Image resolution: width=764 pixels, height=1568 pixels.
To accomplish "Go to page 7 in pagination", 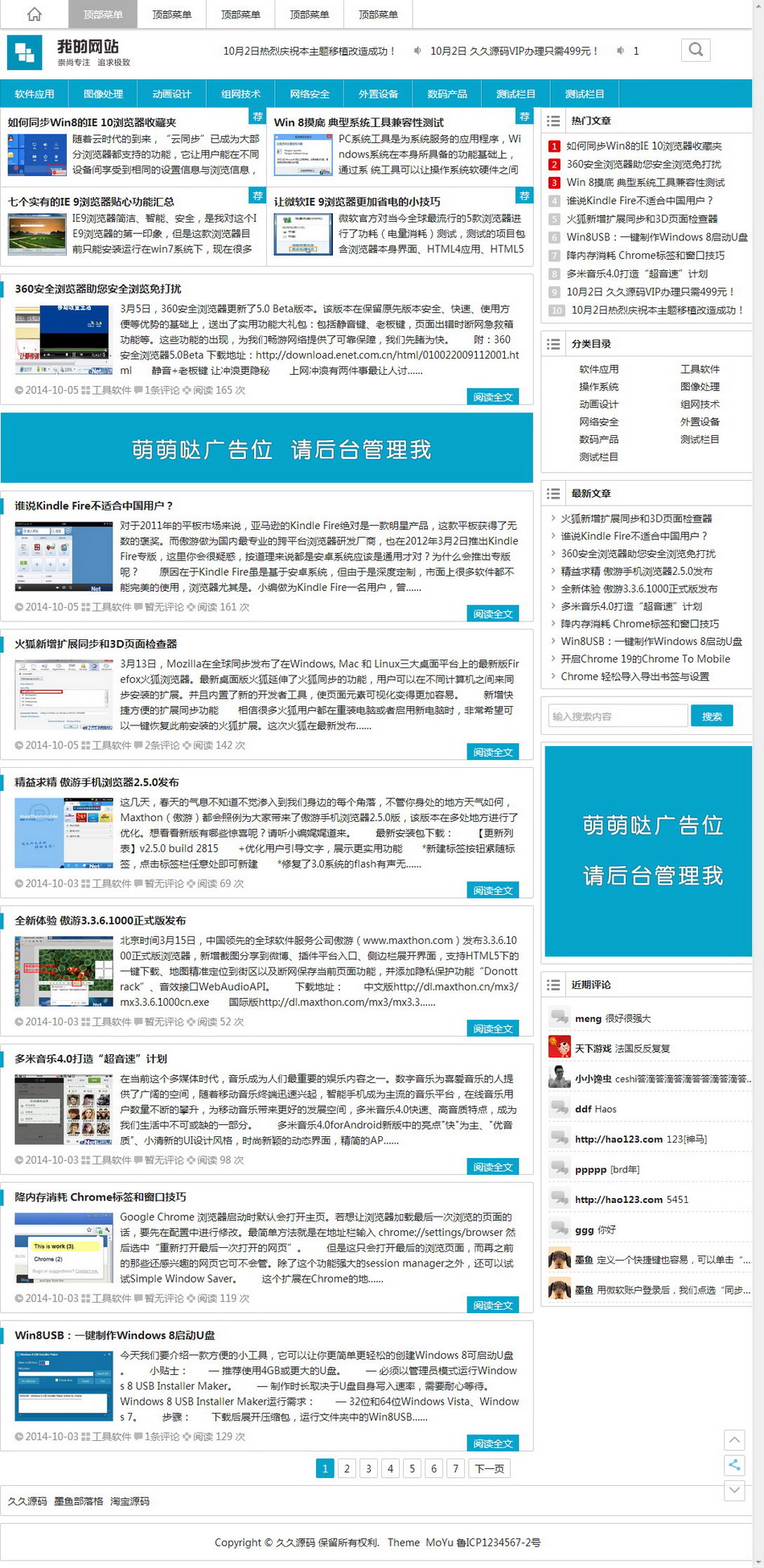I will (455, 1468).
